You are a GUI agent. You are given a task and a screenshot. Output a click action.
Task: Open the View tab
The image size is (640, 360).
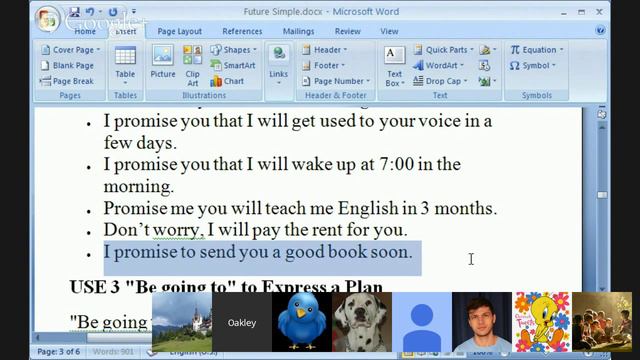point(389,31)
